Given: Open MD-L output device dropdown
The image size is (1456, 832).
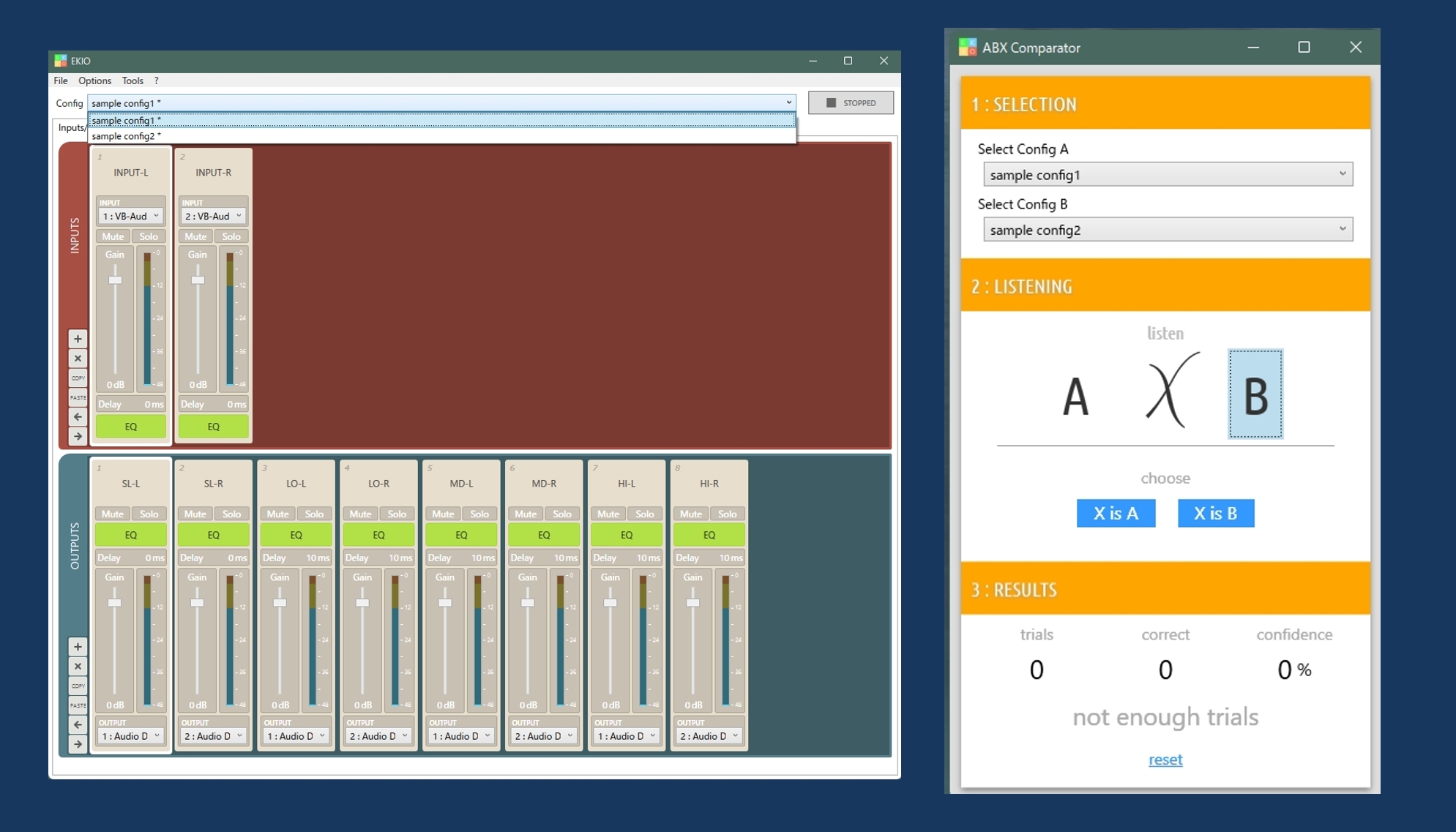Looking at the screenshot, I should (x=461, y=736).
